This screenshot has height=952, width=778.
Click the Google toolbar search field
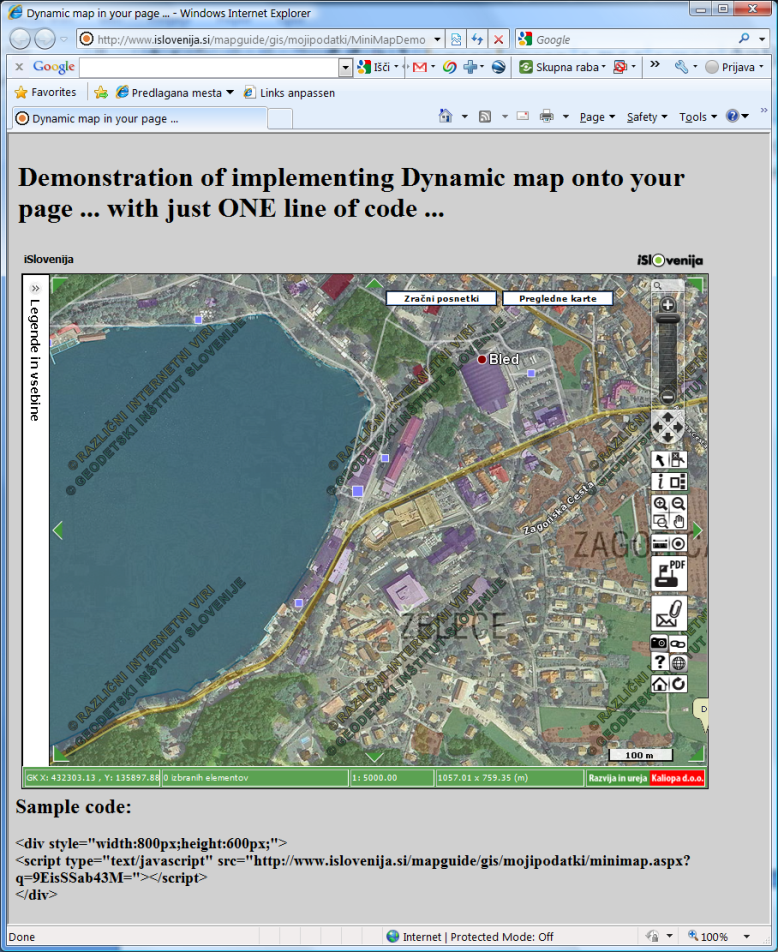(x=209, y=67)
